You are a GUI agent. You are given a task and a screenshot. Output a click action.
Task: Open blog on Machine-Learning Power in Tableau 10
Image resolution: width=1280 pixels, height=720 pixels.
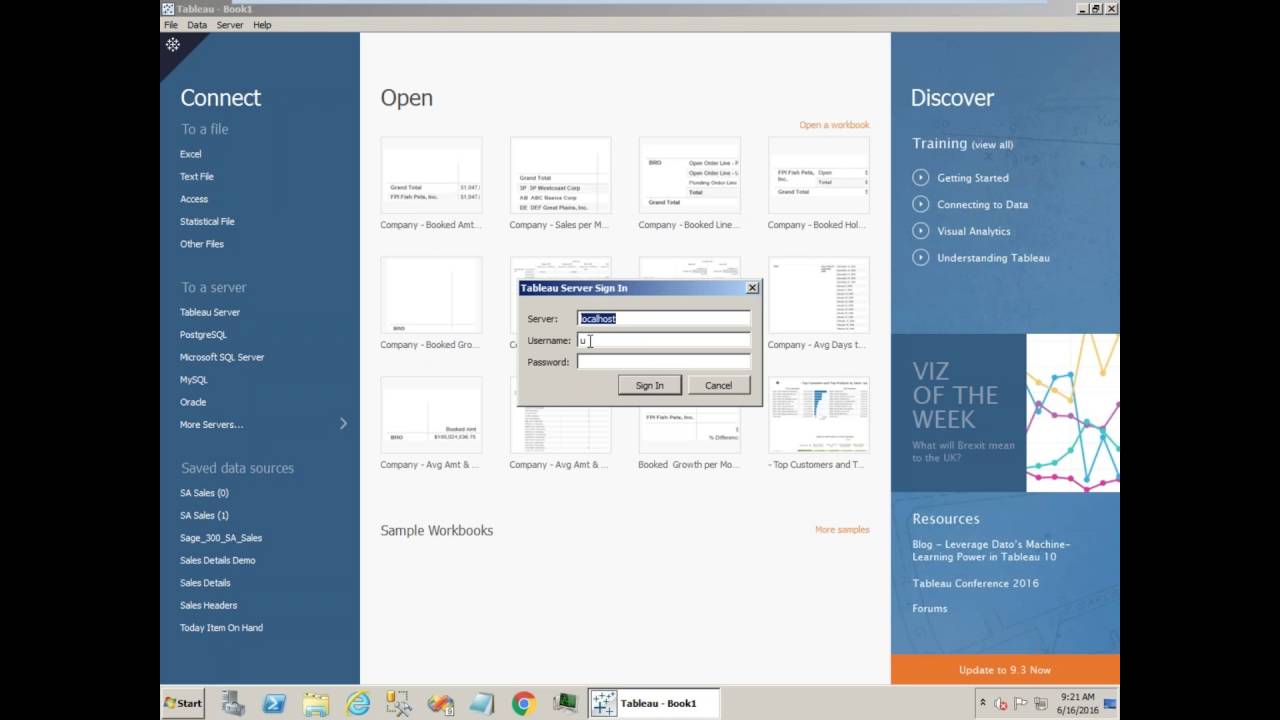[991, 551]
